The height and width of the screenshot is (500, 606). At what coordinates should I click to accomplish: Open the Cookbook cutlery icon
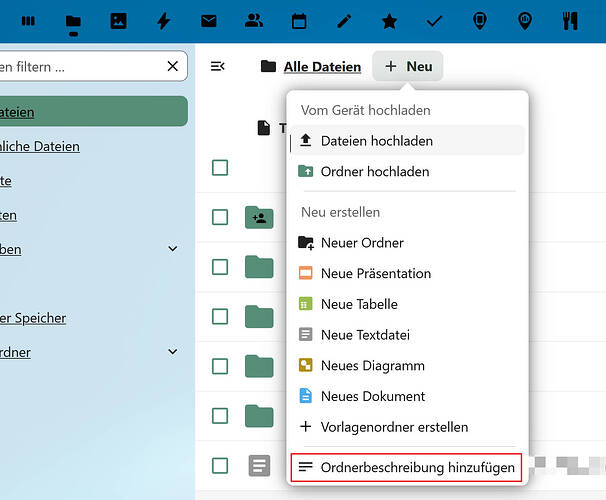[x=569, y=20]
